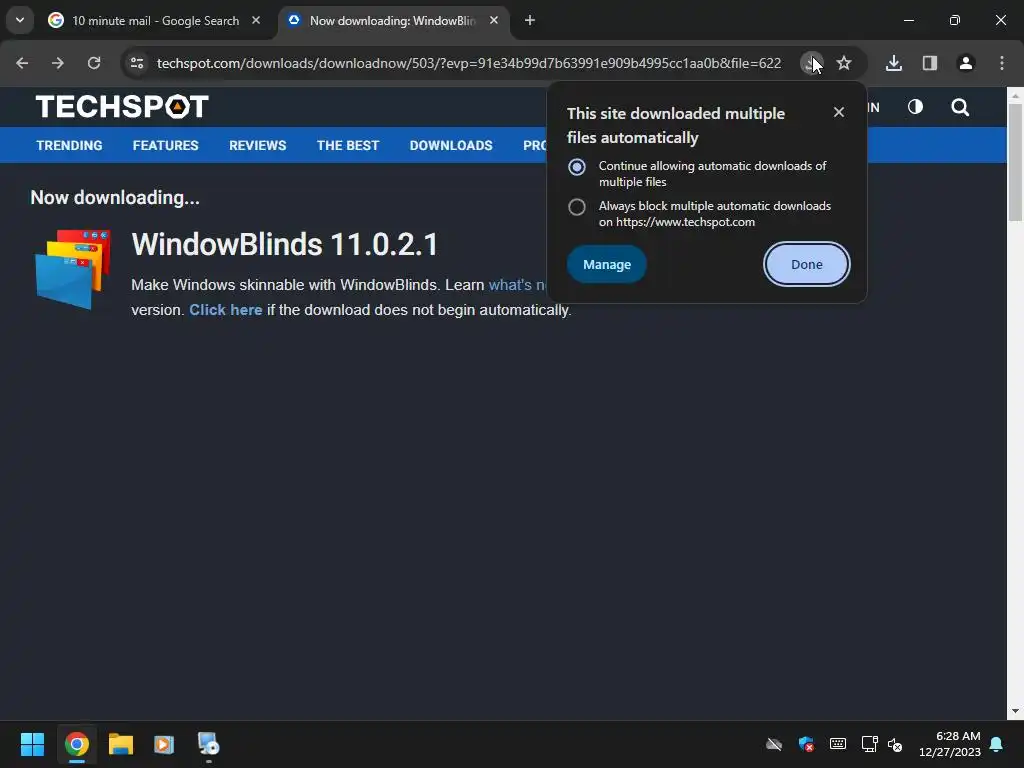This screenshot has width=1024, height=768.
Task: Reload the current page
Action: [94, 63]
